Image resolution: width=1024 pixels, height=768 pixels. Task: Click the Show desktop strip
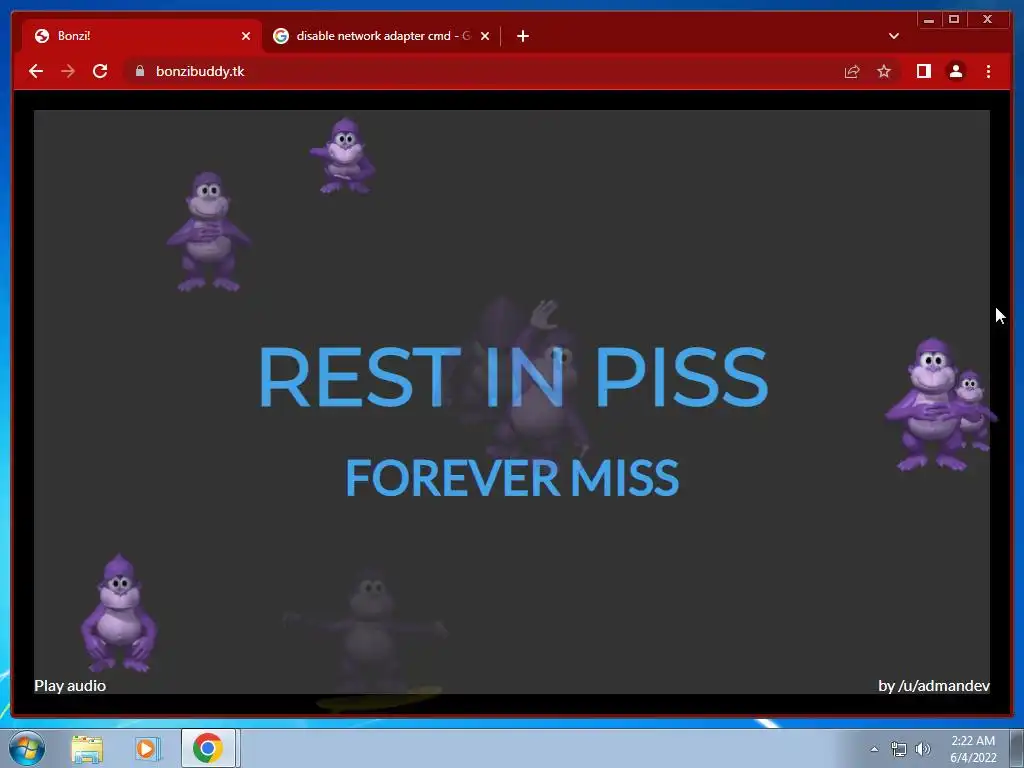(x=1017, y=748)
